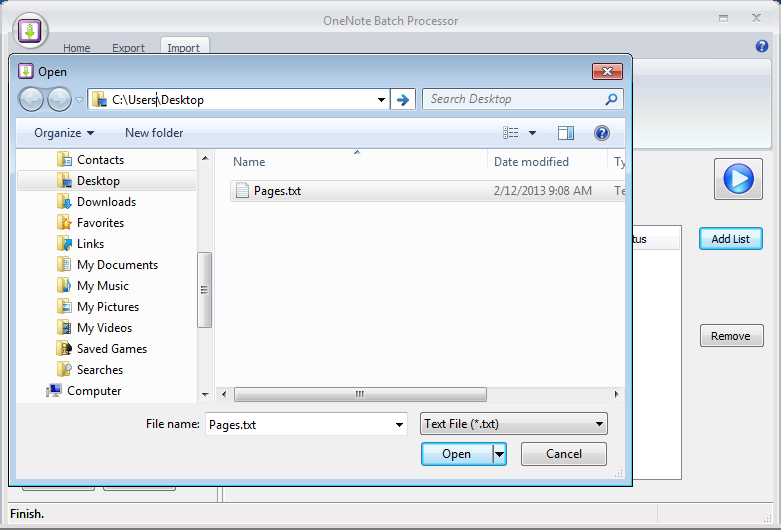This screenshot has height=530, width=781.
Task: Click the Search Desktop field
Action: click(515, 99)
